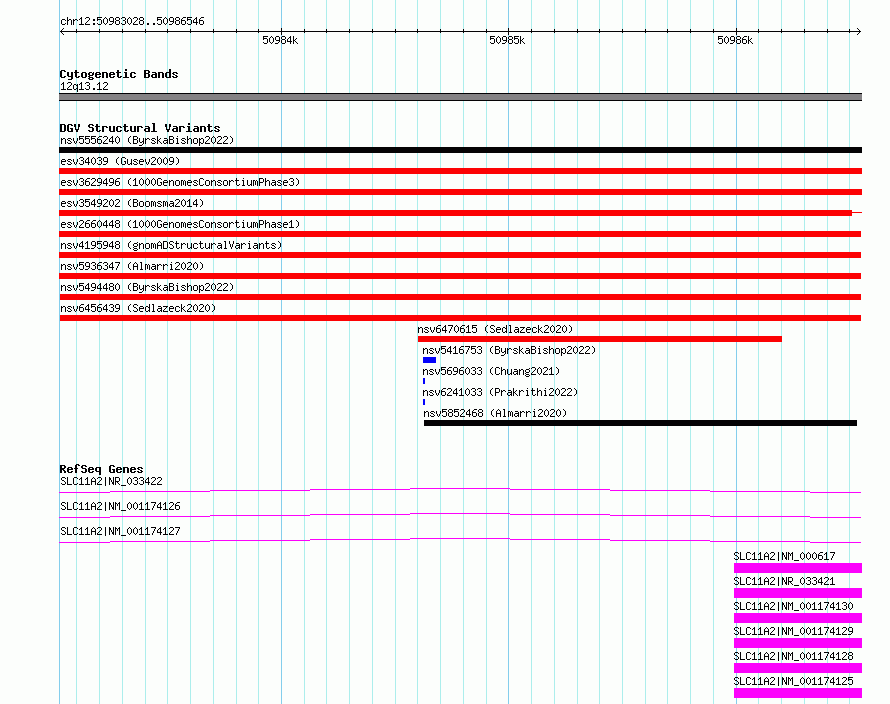Open transcript SLC11A2|NM_001174129 label
890x704 pixels.
point(794,631)
